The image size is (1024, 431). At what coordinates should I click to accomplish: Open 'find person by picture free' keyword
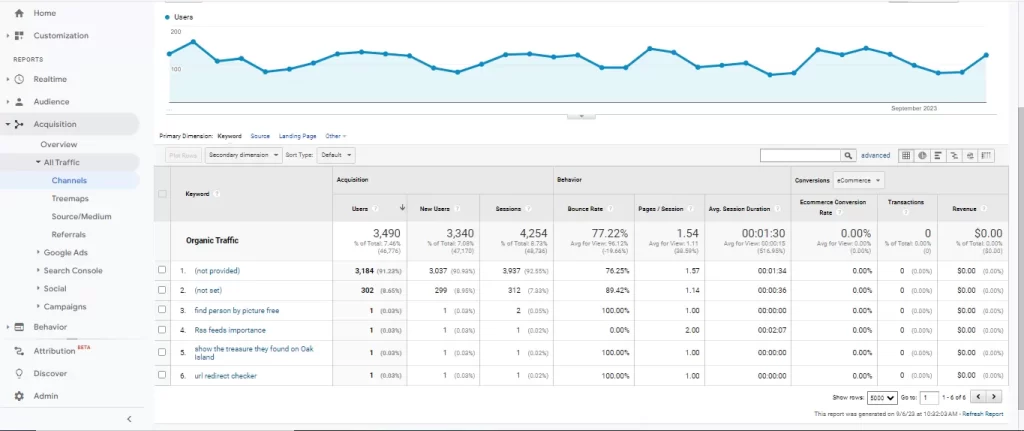coord(236,310)
